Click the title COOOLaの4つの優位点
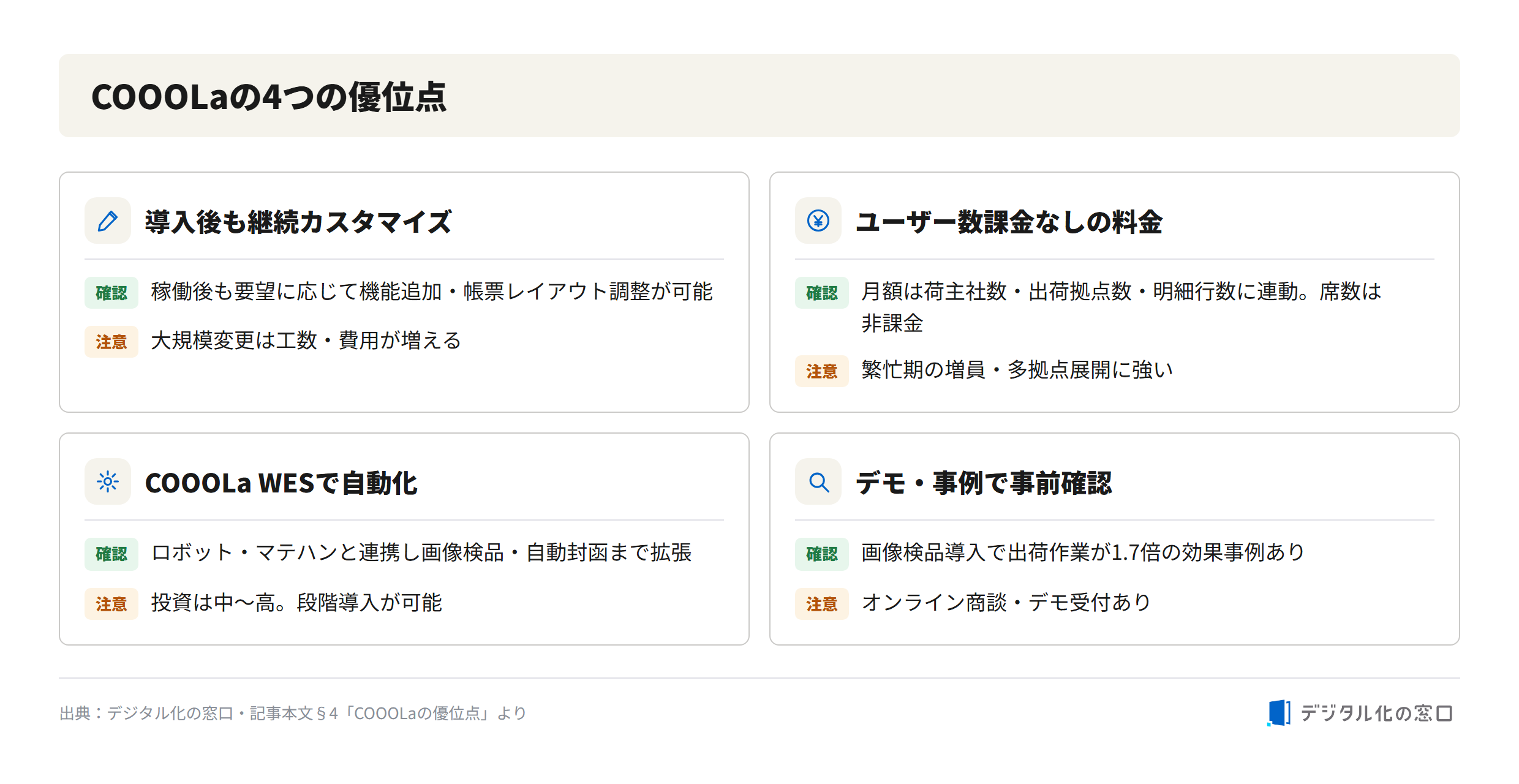This screenshot has height=784, width=1519. pyautogui.click(x=269, y=97)
